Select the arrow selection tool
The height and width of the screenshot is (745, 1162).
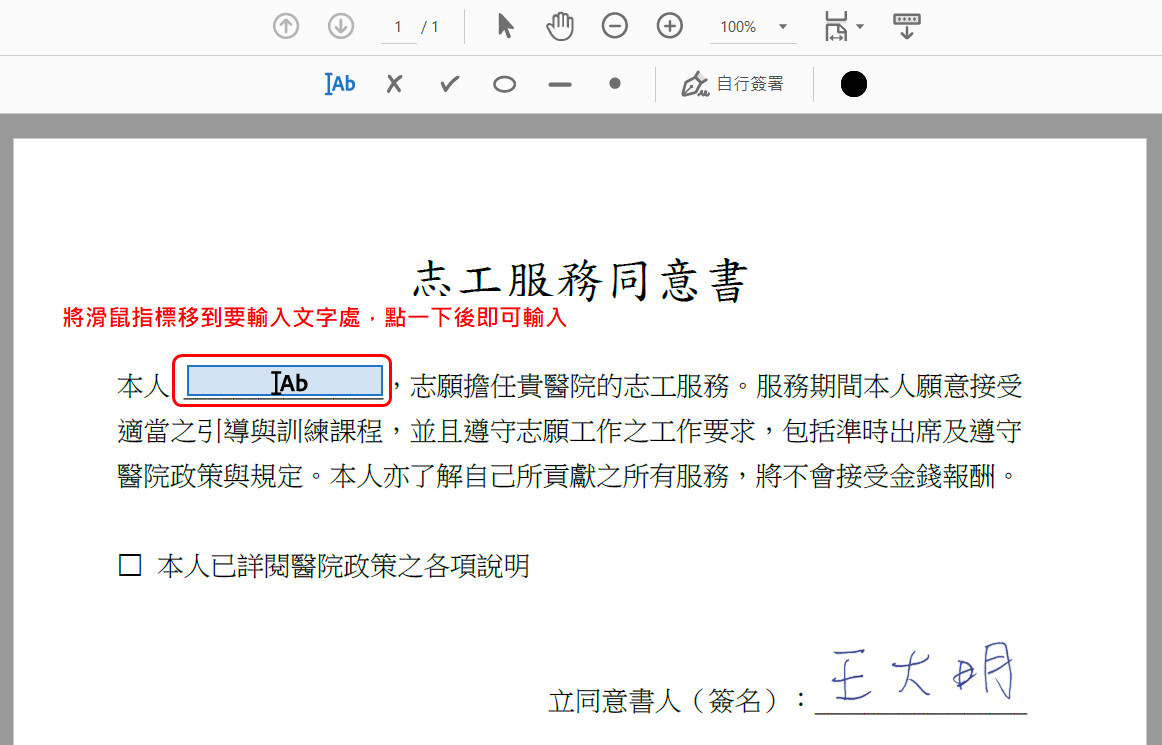coord(505,27)
